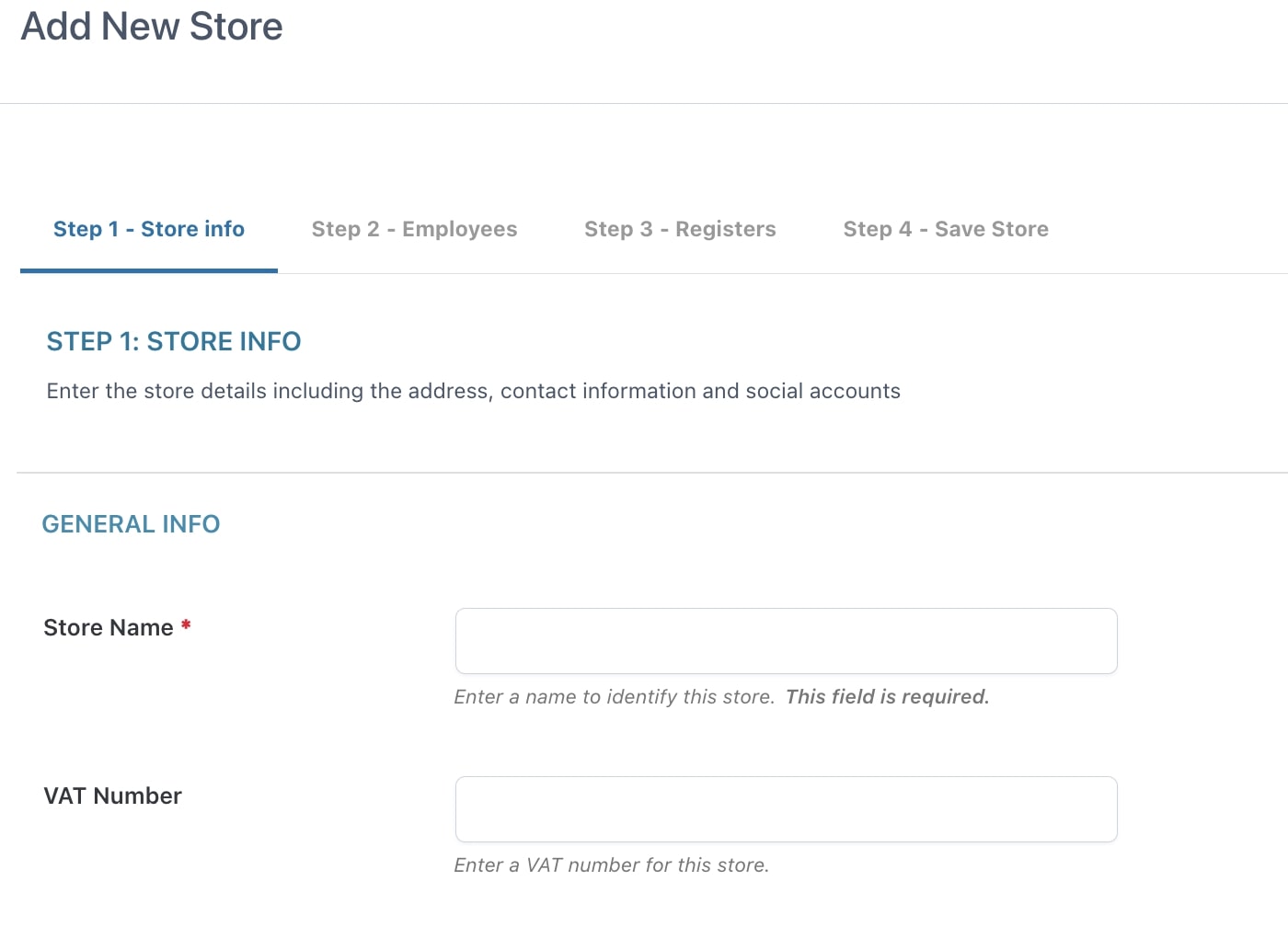Click the red required asterisk by Store Name
This screenshot has width=1288, height=927.
tap(186, 625)
